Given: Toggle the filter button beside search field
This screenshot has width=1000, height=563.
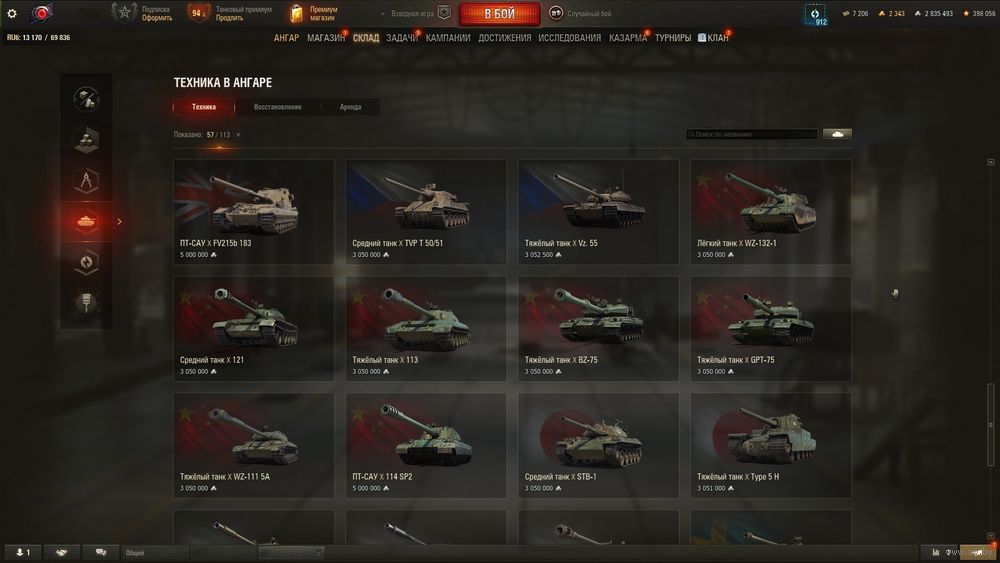Looking at the screenshot, I should click(x=837, y=134).
